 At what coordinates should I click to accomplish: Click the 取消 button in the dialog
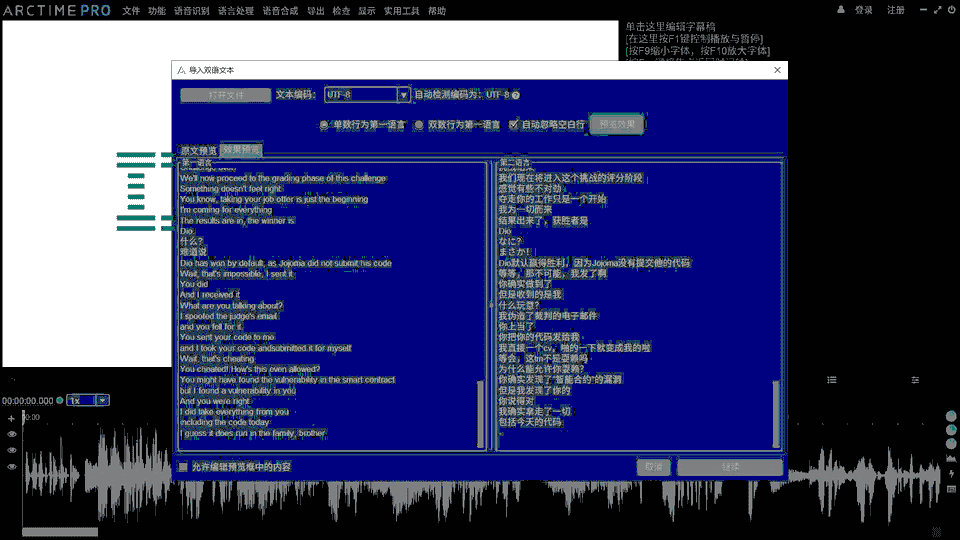(x=653, y=467)
